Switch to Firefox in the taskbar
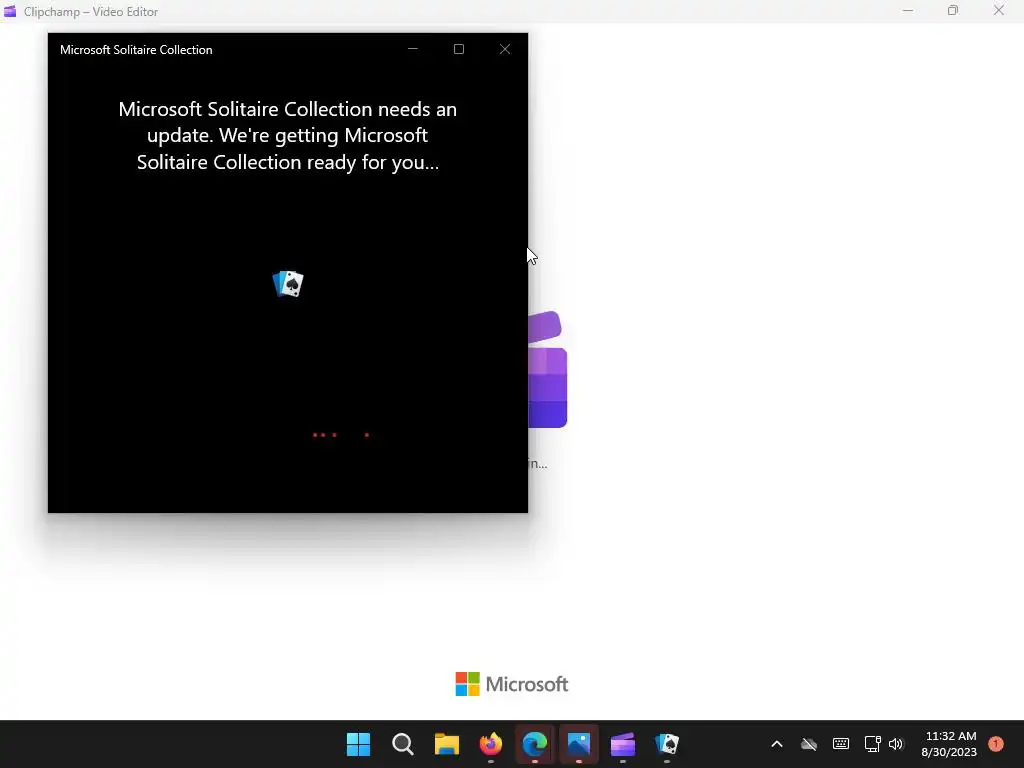 [490, 744]
